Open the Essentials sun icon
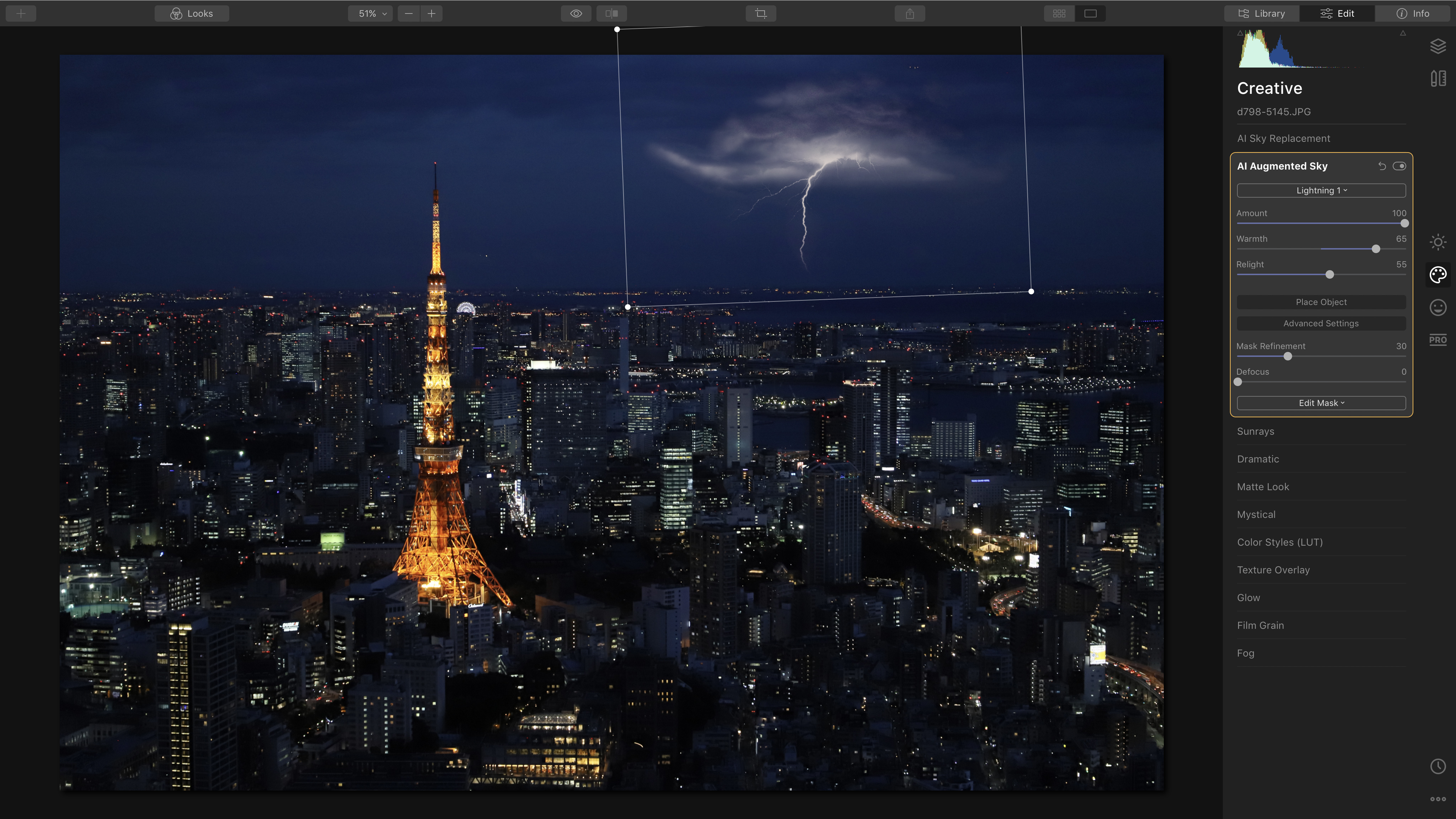Image resolution: width=1456 pixels, height=819 pixels. [1438, 242]
